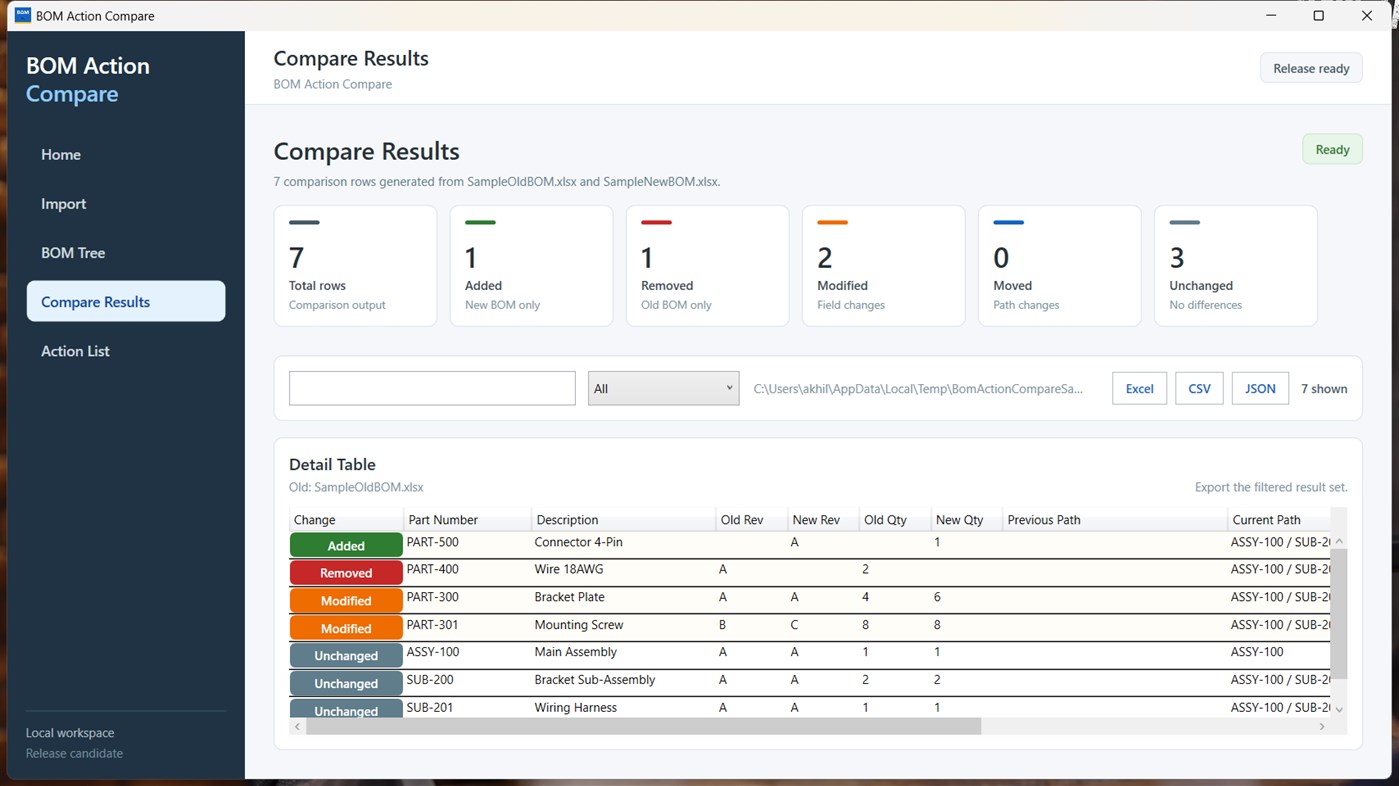Sort by Old Rev column header
The image size is (1399, 786).
coord(751,520)
